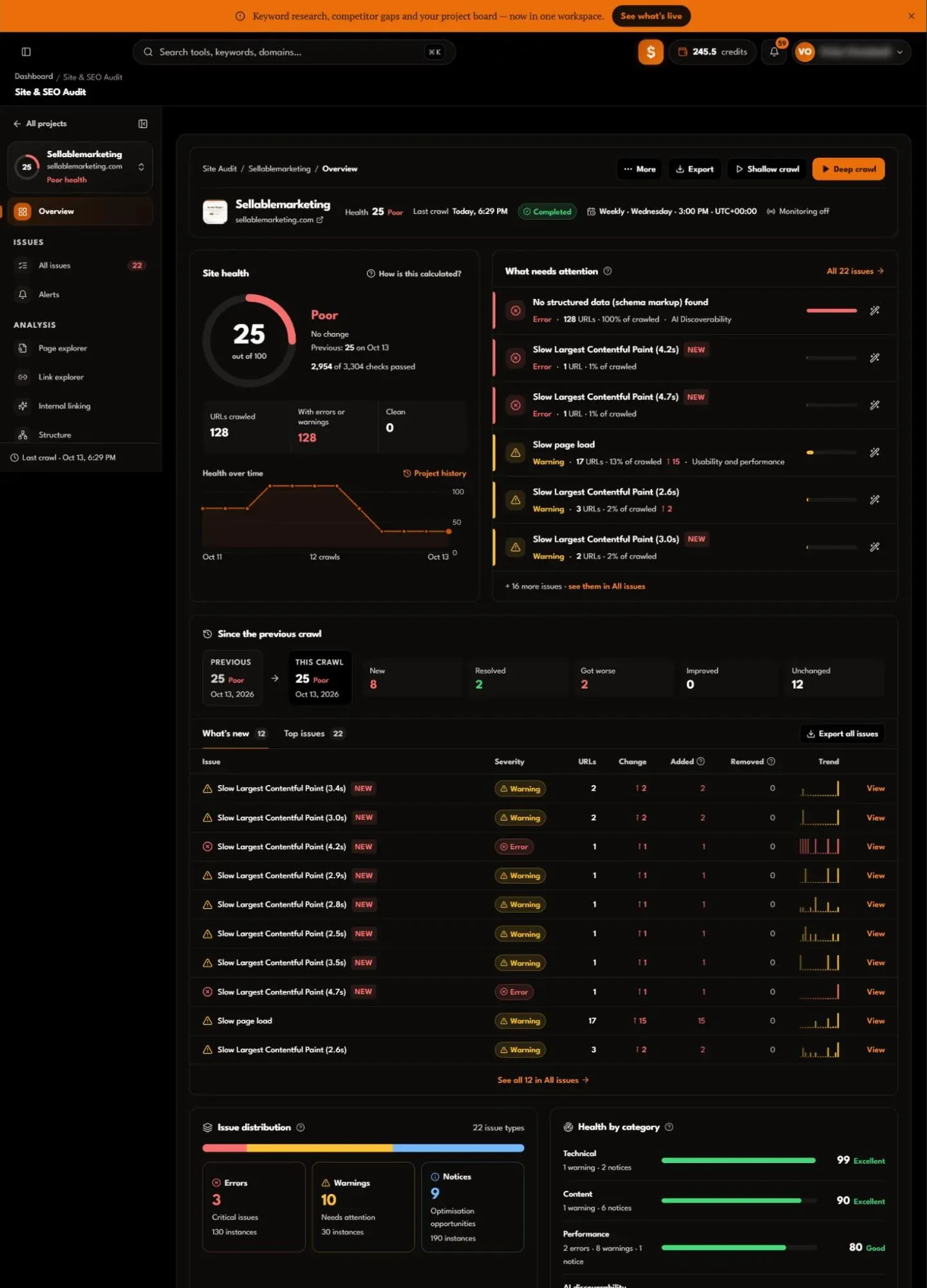Click magic wand for Slow LCP (4.7s) issue
The height and width of the screenshot is (1288, 927).
874,405
